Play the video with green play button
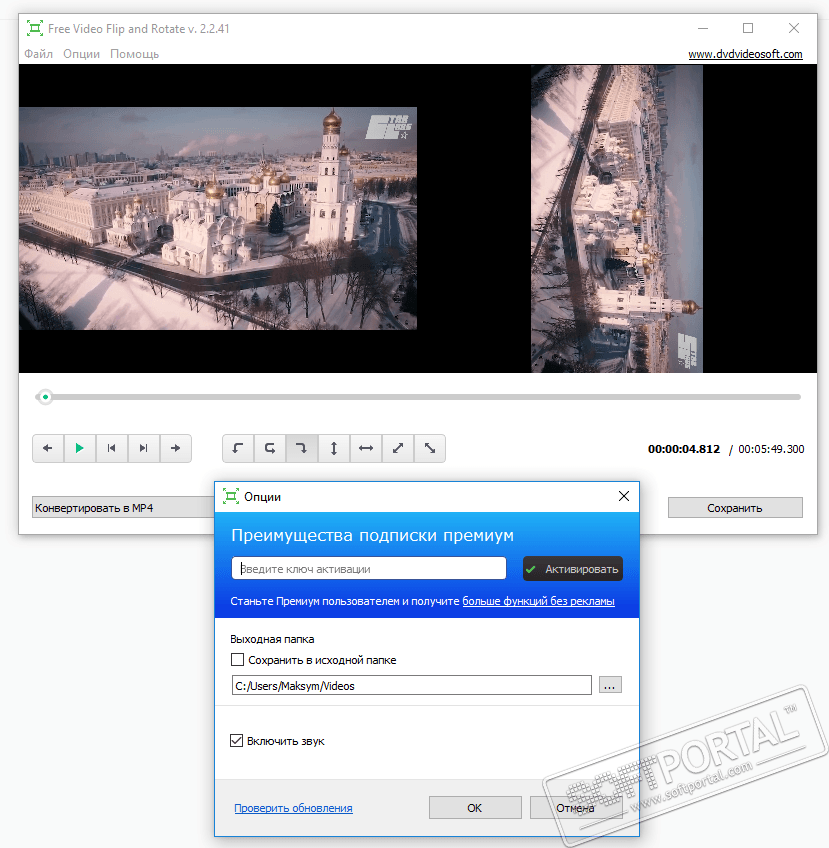 click(x=79, y=448)
